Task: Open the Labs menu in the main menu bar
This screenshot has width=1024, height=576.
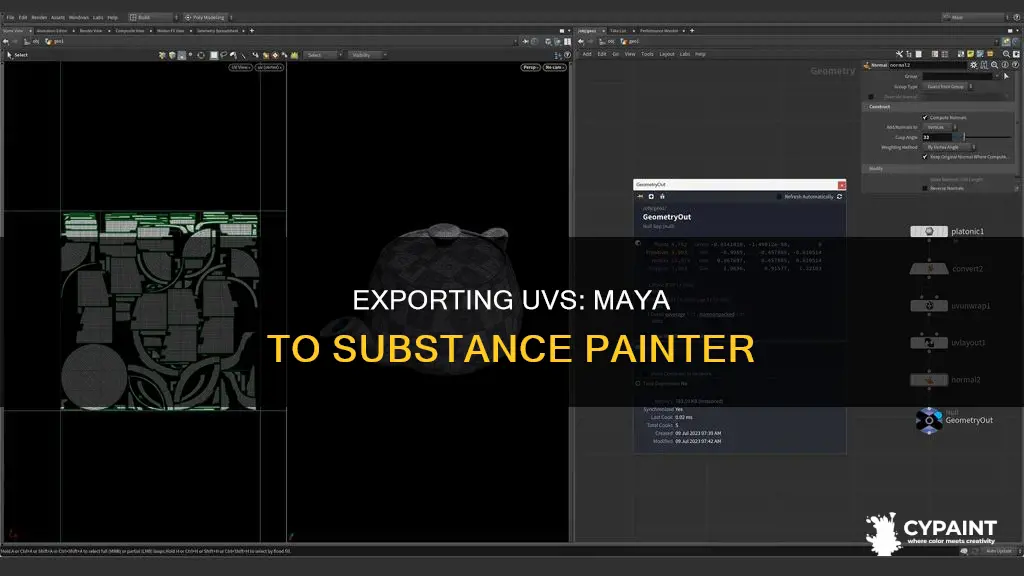Action: (98, 18)
